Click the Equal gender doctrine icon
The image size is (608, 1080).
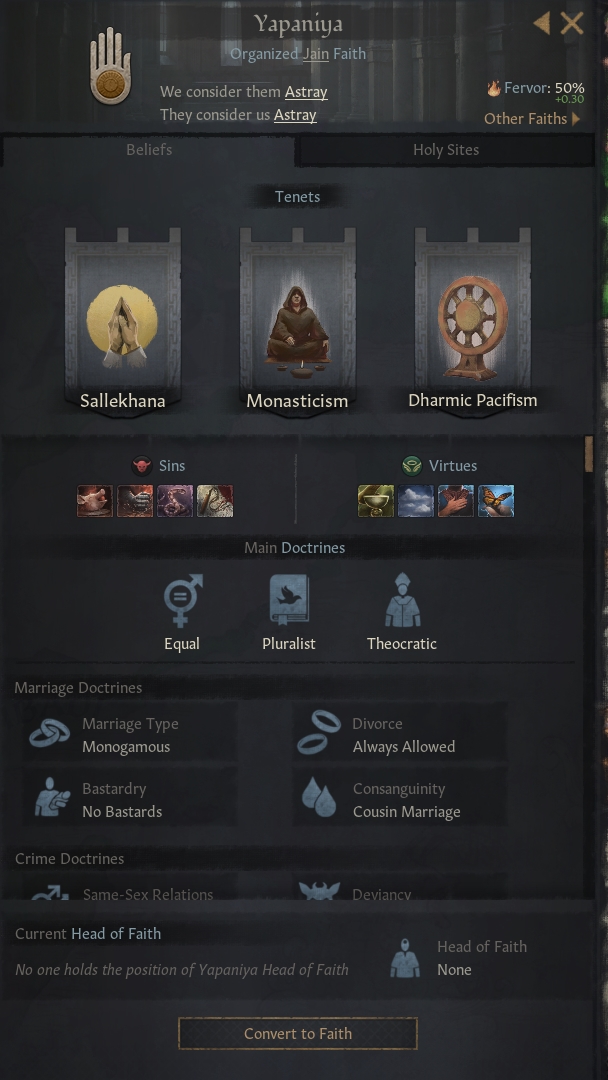point(182,600)
